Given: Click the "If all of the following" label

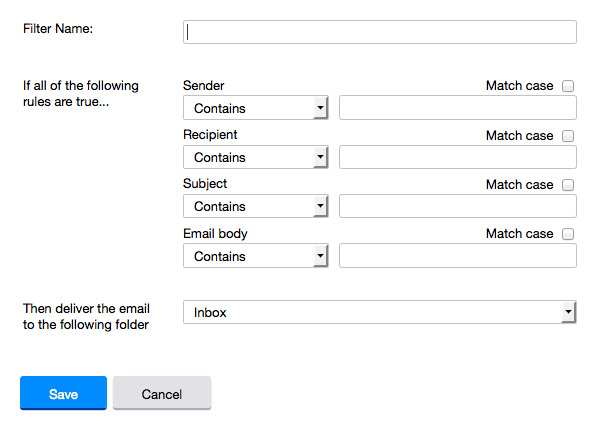Looking at the screenshot, I should (x=80, y=86).
